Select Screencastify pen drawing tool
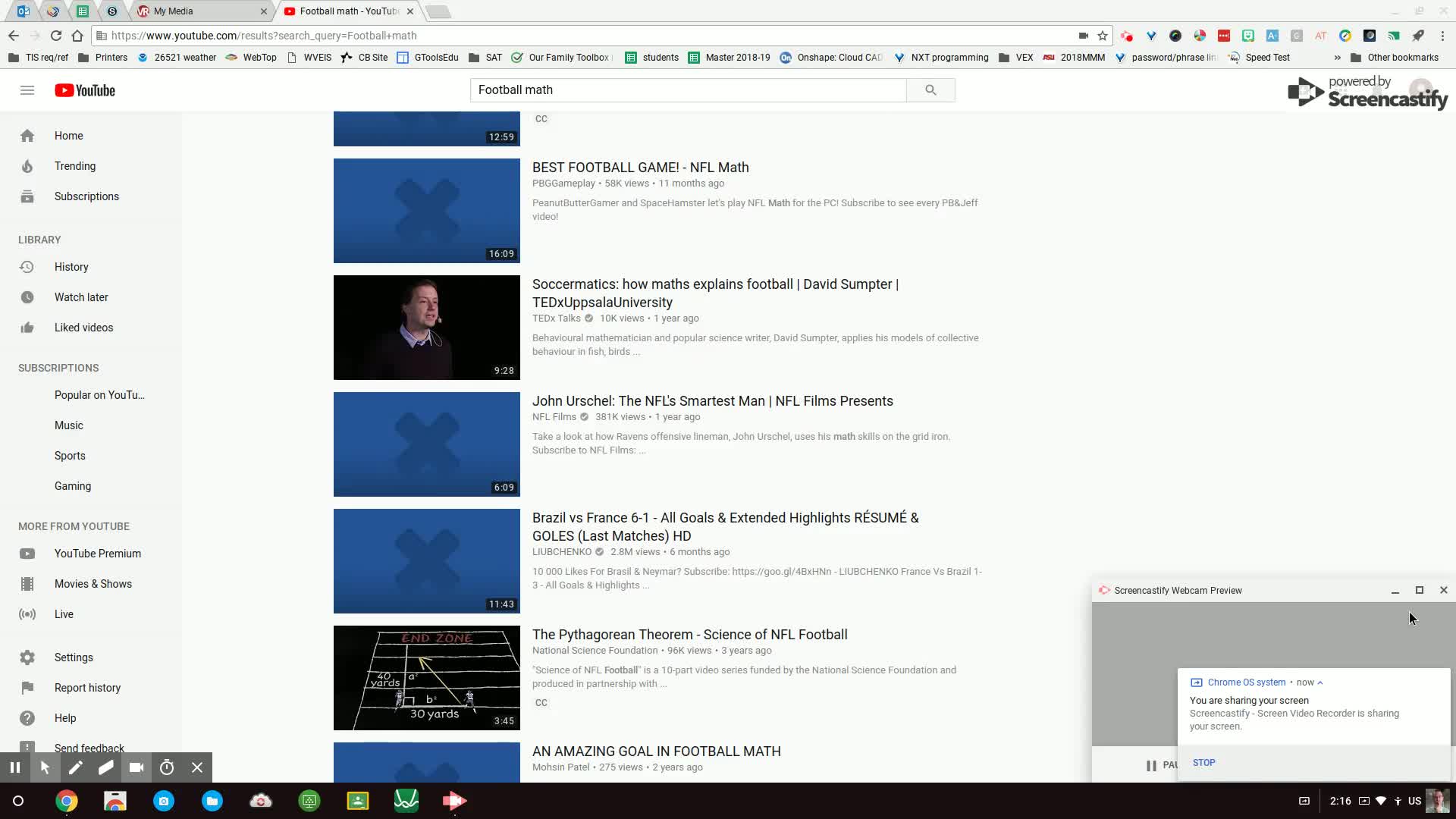Image resolution: width=1456 pixels, height=819 pixels. pos(76,767)
